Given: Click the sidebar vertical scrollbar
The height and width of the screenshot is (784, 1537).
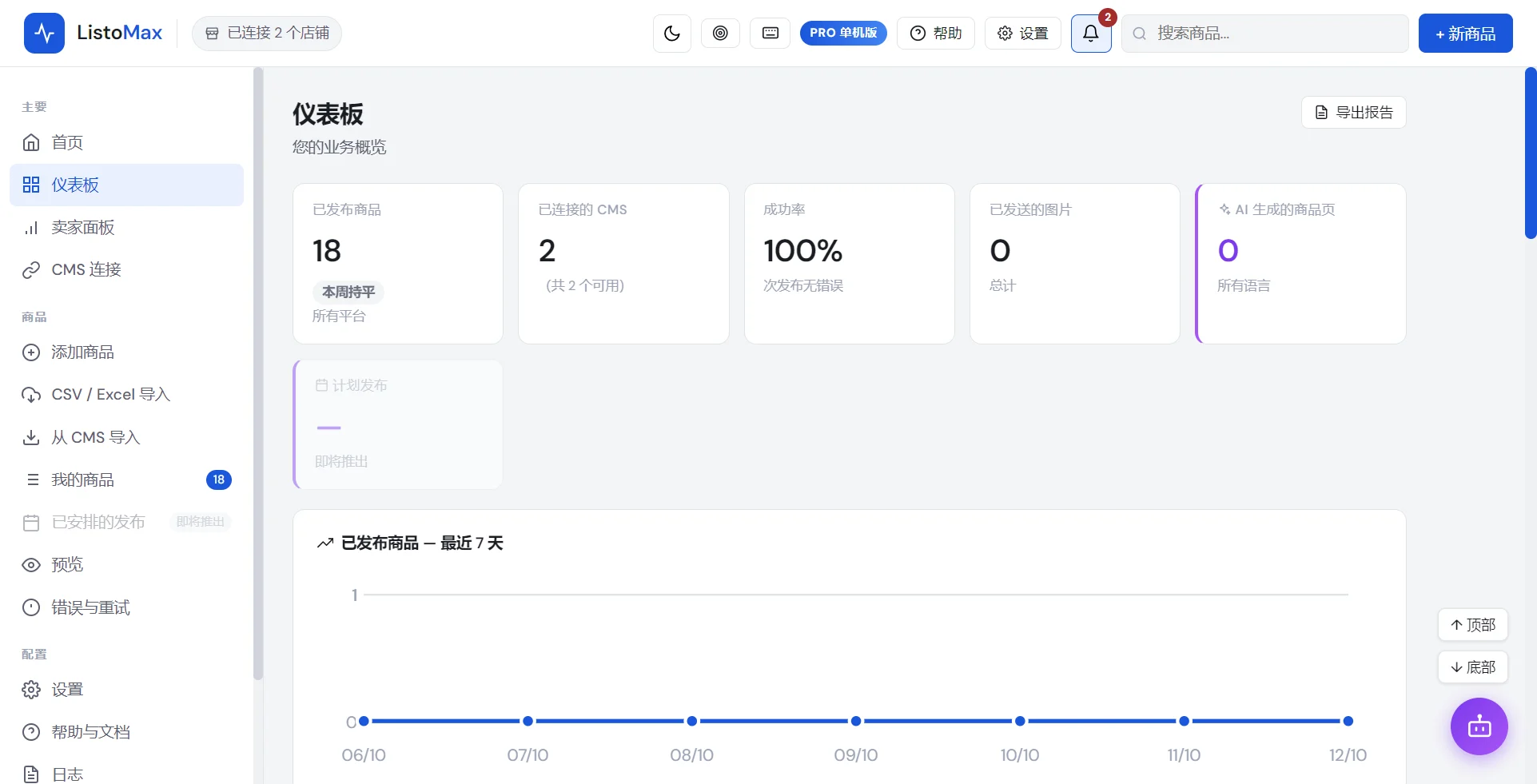Looking at the screenshot, I should pos(257,374).
